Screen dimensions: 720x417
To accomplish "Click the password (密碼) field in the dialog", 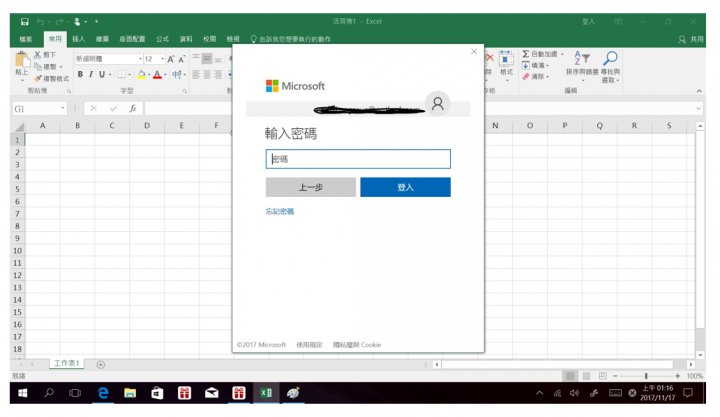I will click(x=358, y=159).
